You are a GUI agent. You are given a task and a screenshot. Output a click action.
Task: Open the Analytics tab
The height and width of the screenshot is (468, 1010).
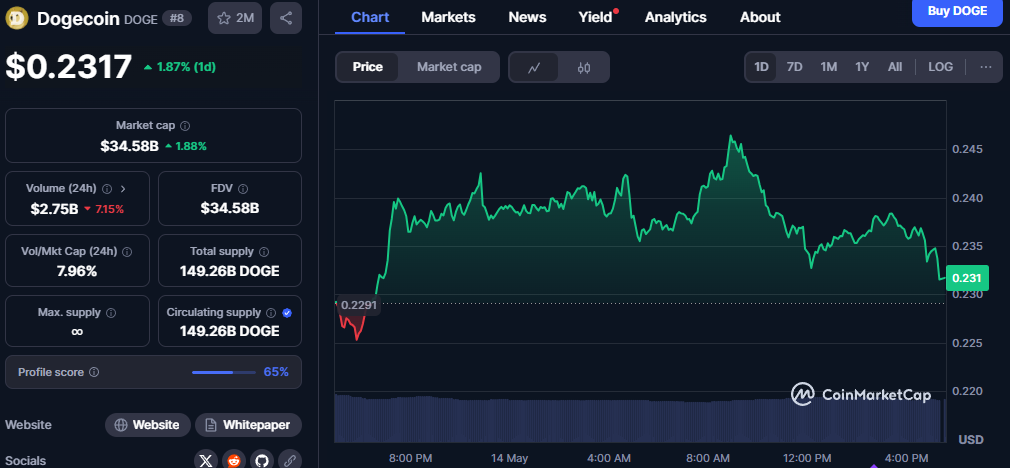click(x=676, y=17)
